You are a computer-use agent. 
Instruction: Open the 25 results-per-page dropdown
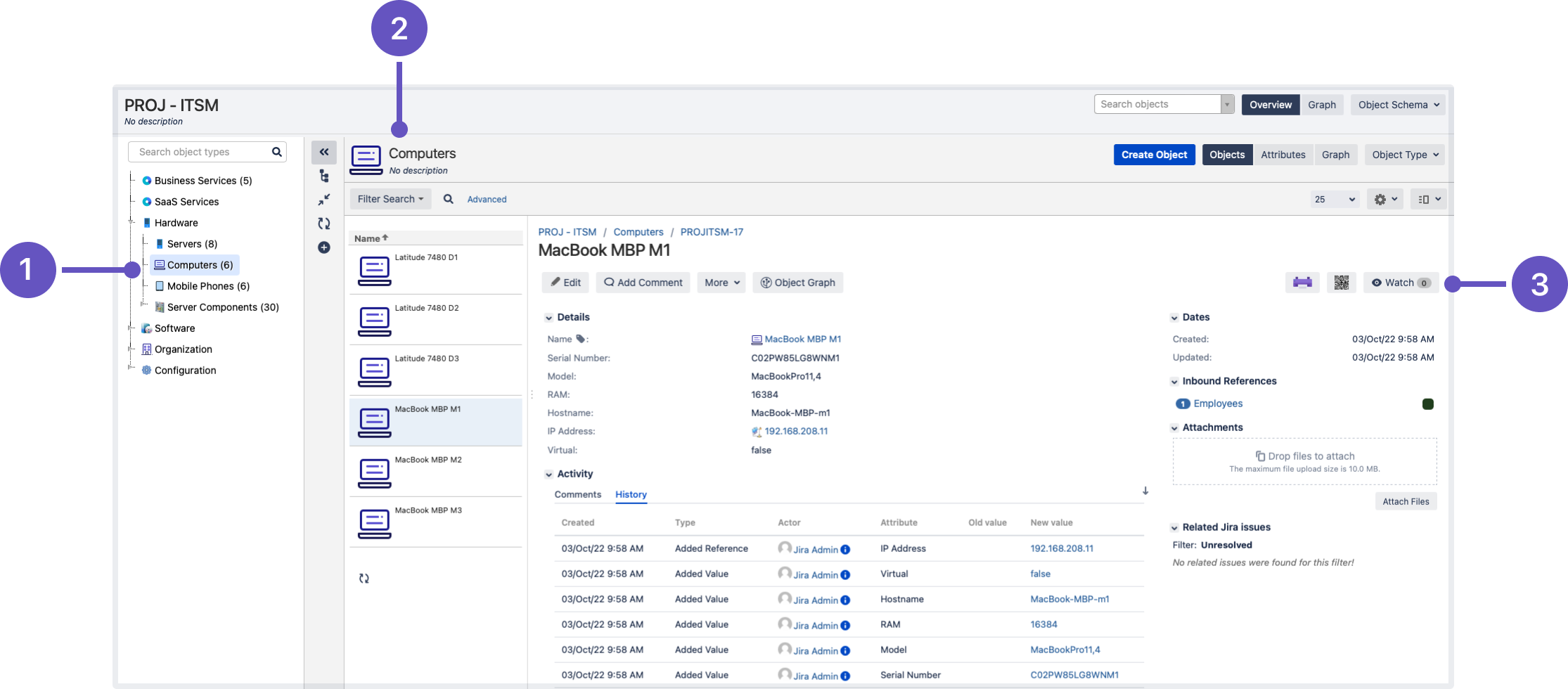(1335, 199)
